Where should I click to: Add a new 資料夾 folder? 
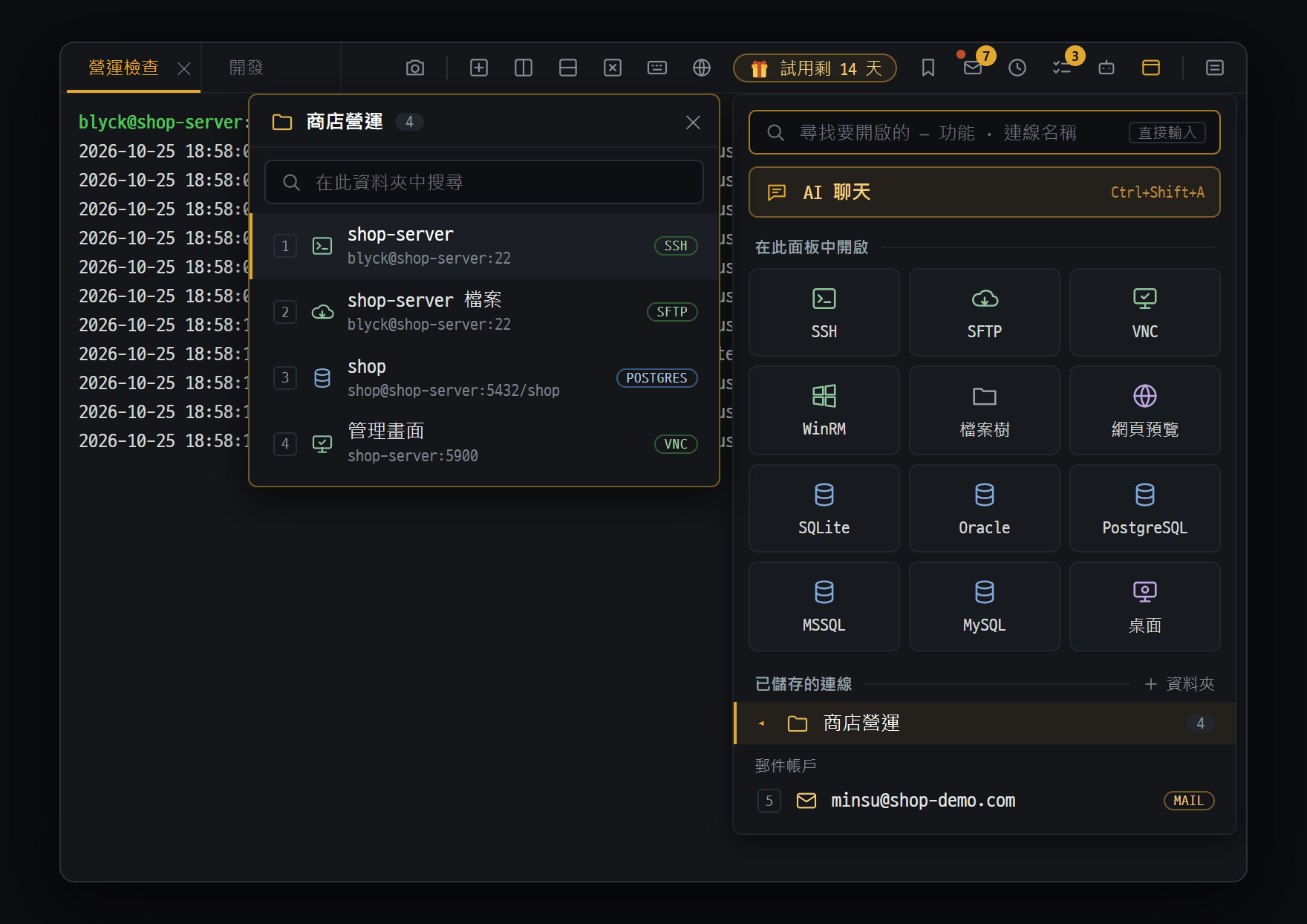(x=1180, y=684)
